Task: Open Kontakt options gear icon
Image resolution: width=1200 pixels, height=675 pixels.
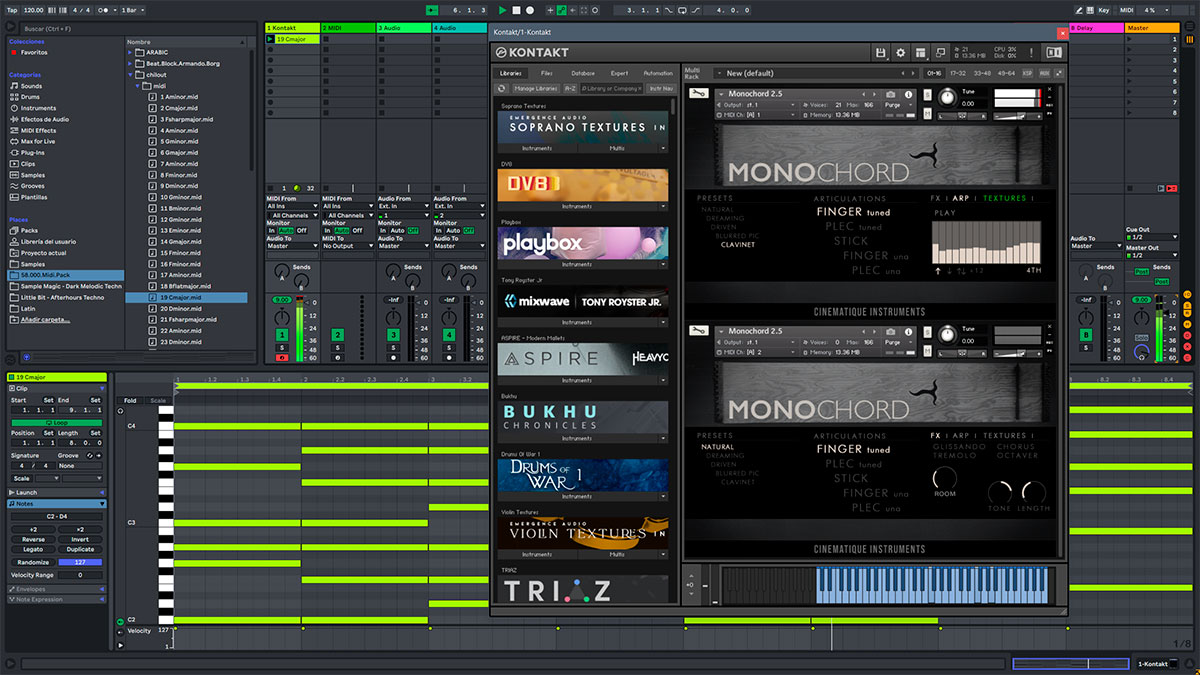Action: tap(900, 52)
